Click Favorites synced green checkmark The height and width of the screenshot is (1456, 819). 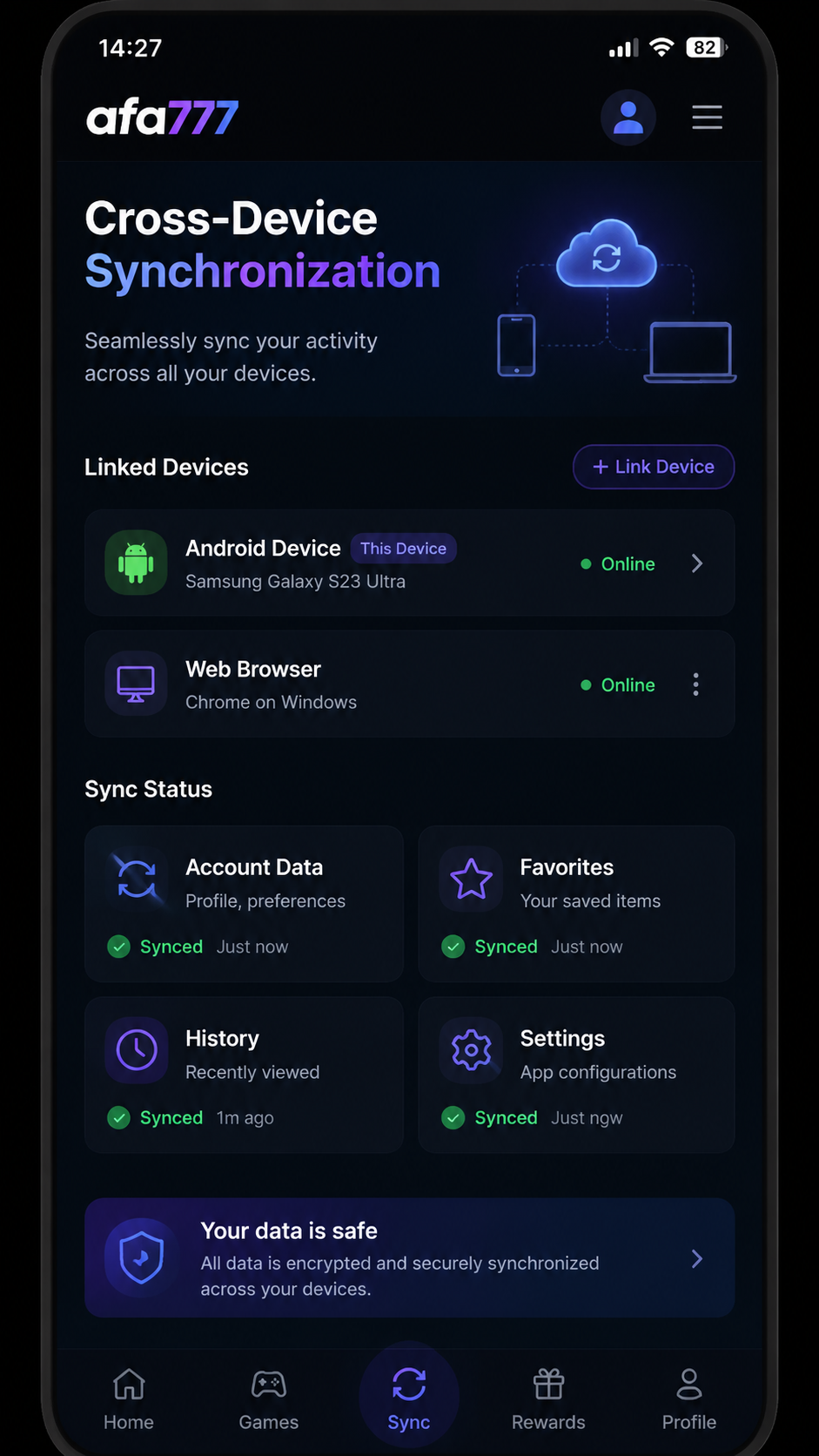click(453, 947)
